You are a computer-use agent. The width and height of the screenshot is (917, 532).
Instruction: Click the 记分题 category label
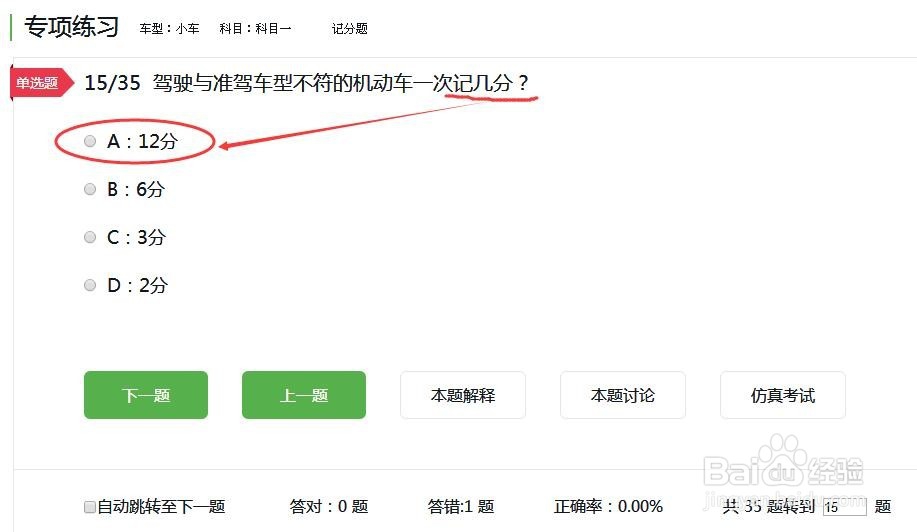point(350,29)
